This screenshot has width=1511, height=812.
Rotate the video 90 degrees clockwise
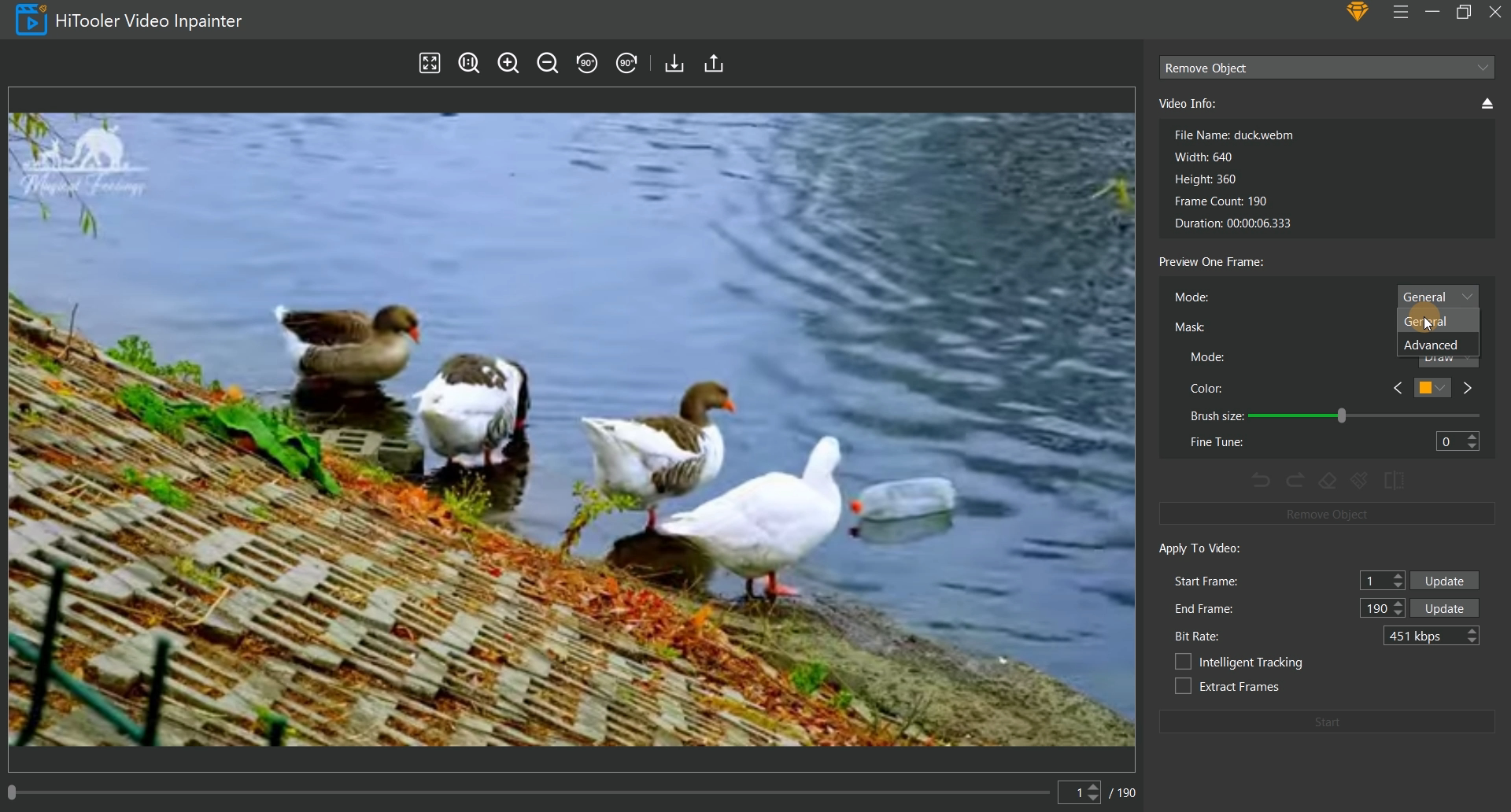click(x=626, y=63)
